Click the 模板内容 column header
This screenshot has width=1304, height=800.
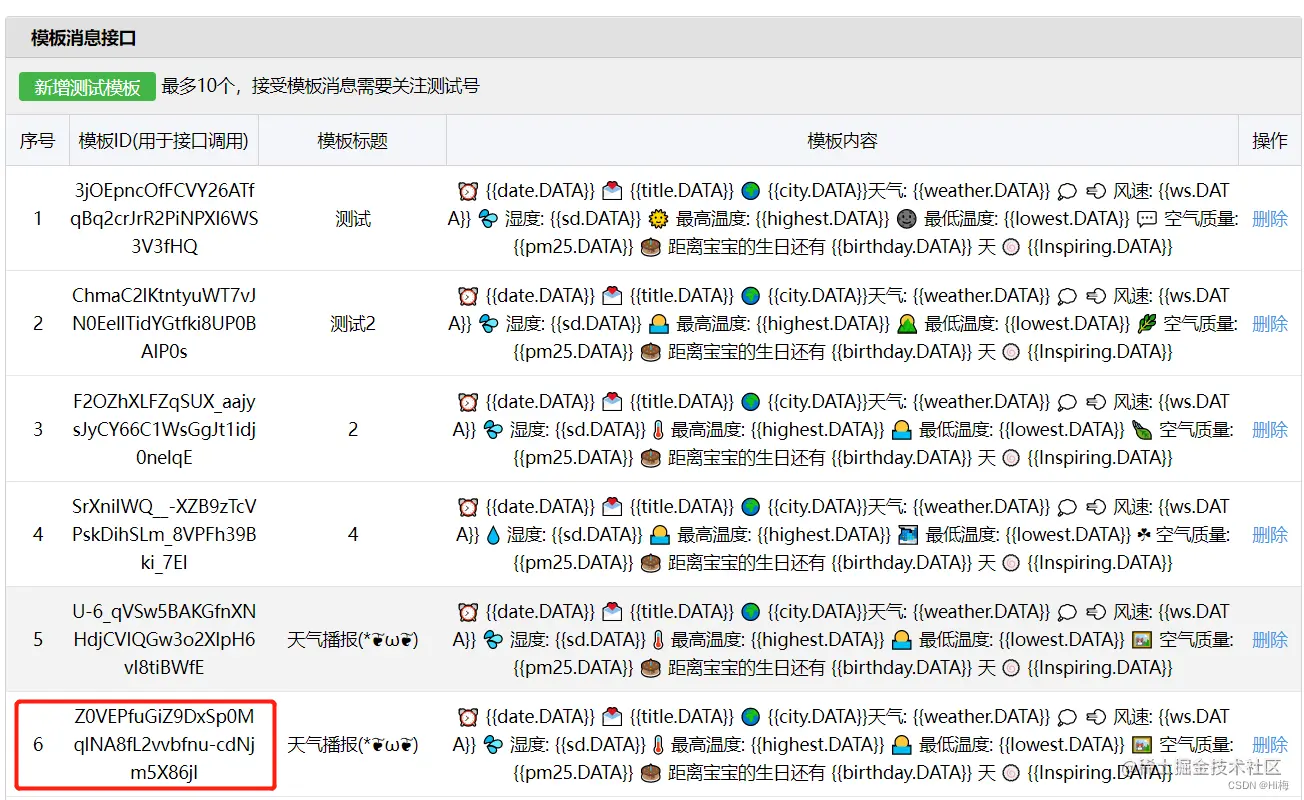coord(843,141)
